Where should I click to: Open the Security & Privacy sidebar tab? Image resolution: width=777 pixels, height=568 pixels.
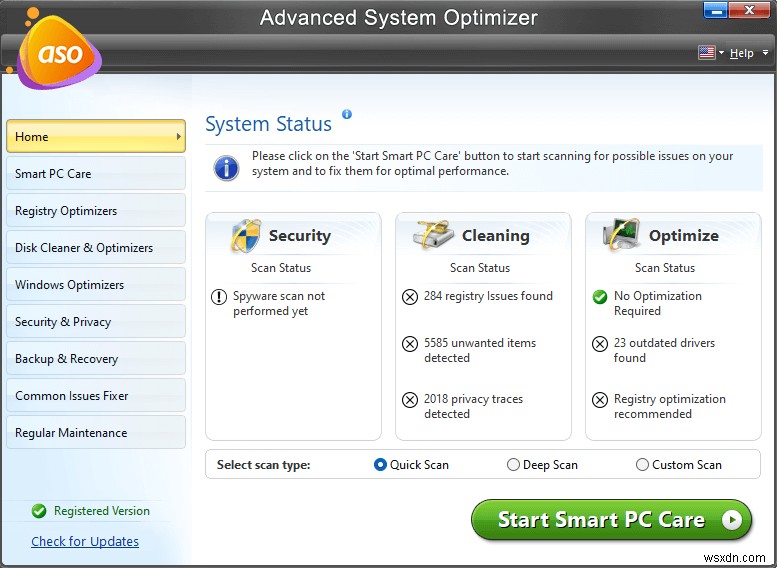96,322
